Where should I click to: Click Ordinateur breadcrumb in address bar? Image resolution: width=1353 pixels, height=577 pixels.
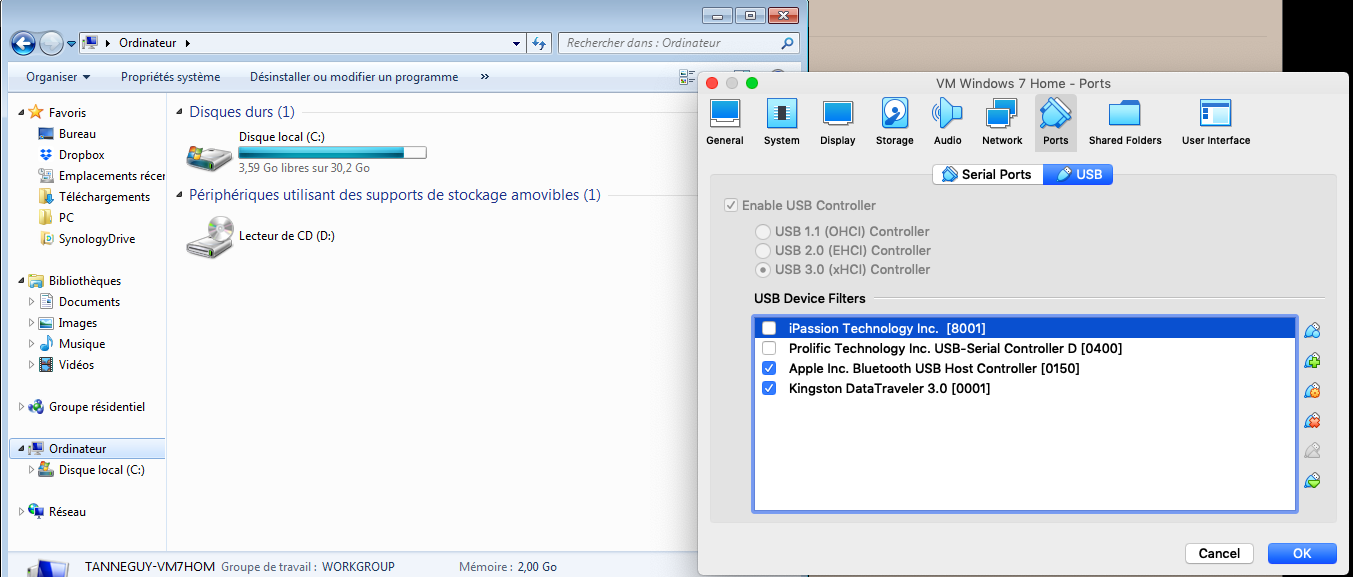tap(147, 43)
